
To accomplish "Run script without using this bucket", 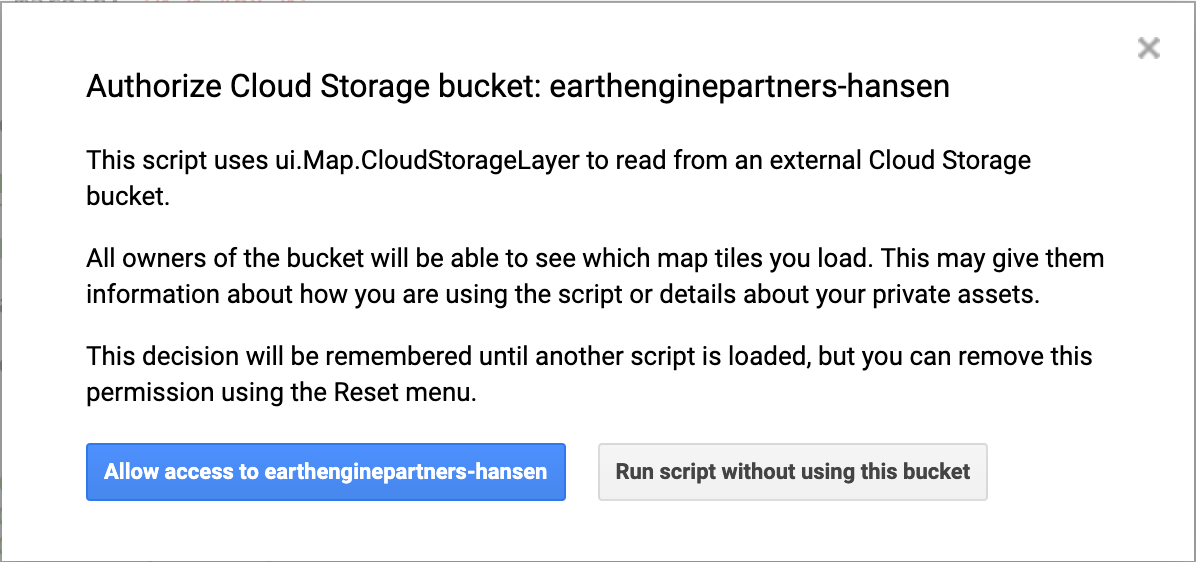I will click(792, 472).
